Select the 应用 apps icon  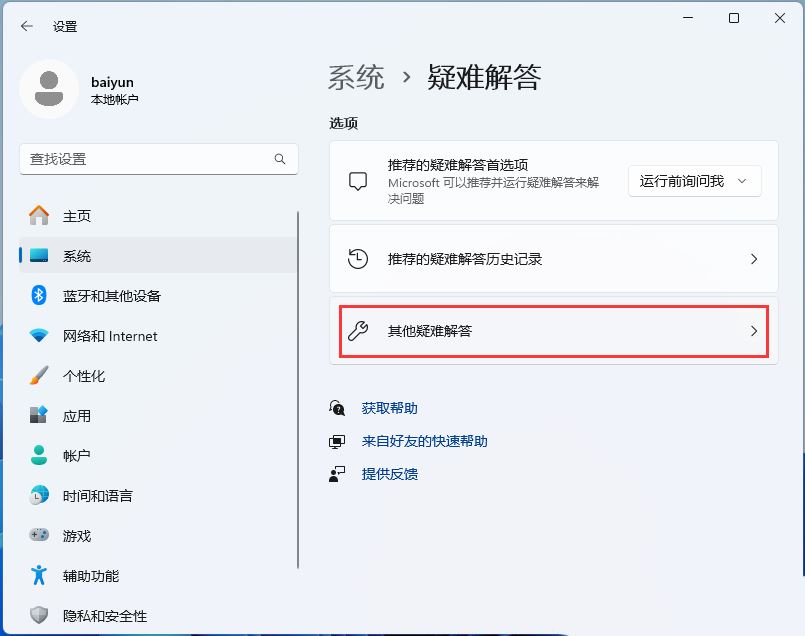[x=38, y=415]
